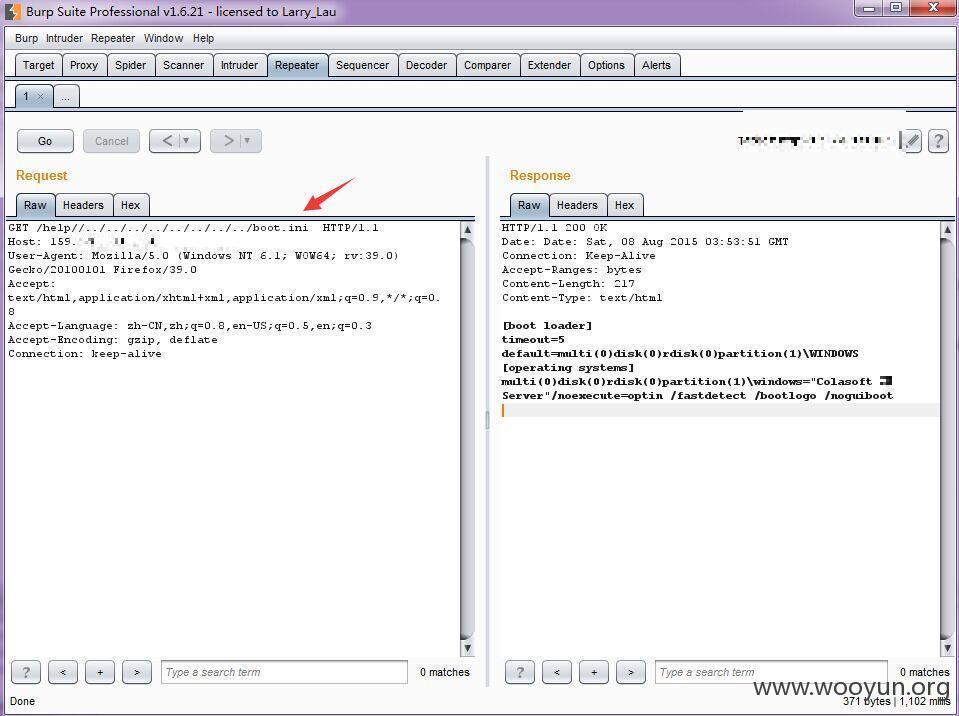The height and width of the screenshot is (716, 959).
Task: Click the [boot loader] line in response
Action: 547,325
